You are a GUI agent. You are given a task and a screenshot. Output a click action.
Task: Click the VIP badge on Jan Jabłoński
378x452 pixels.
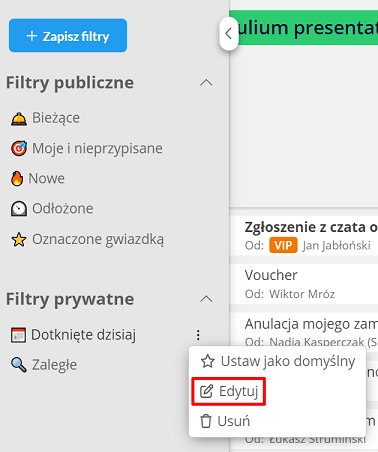(x=283, y=246)
